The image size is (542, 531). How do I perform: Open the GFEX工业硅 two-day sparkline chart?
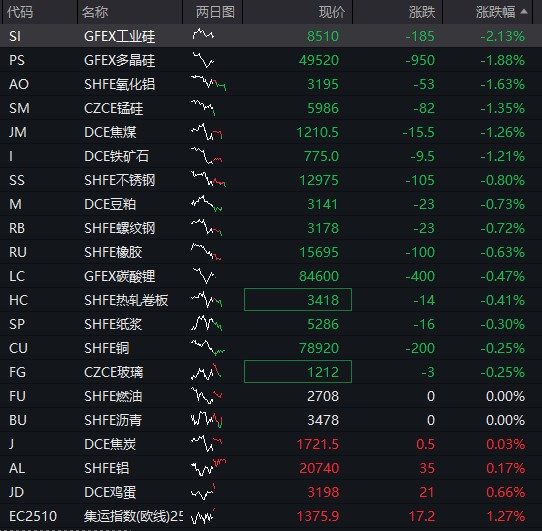pyautogui.click(x=203, y=35)
